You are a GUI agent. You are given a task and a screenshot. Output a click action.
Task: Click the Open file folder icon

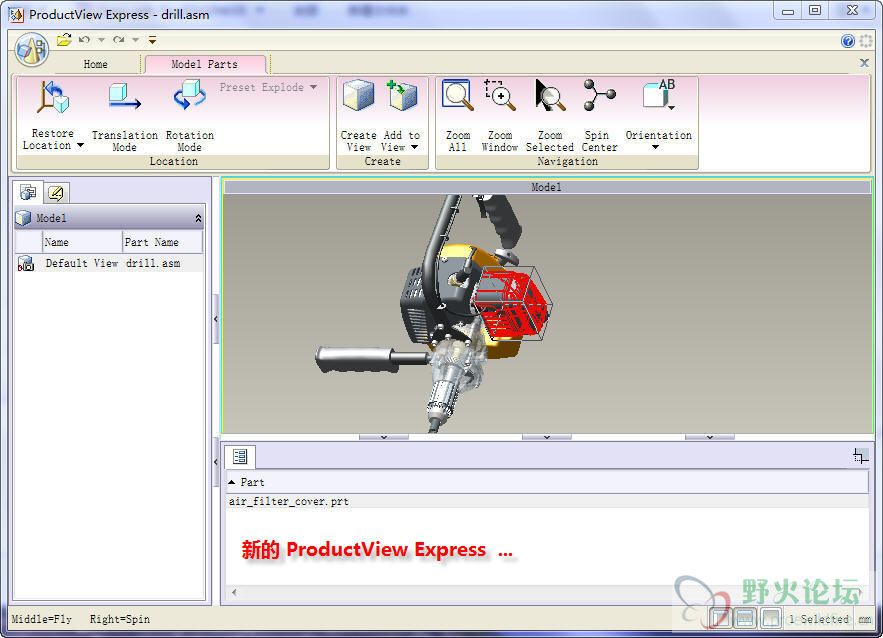[64, 39]
